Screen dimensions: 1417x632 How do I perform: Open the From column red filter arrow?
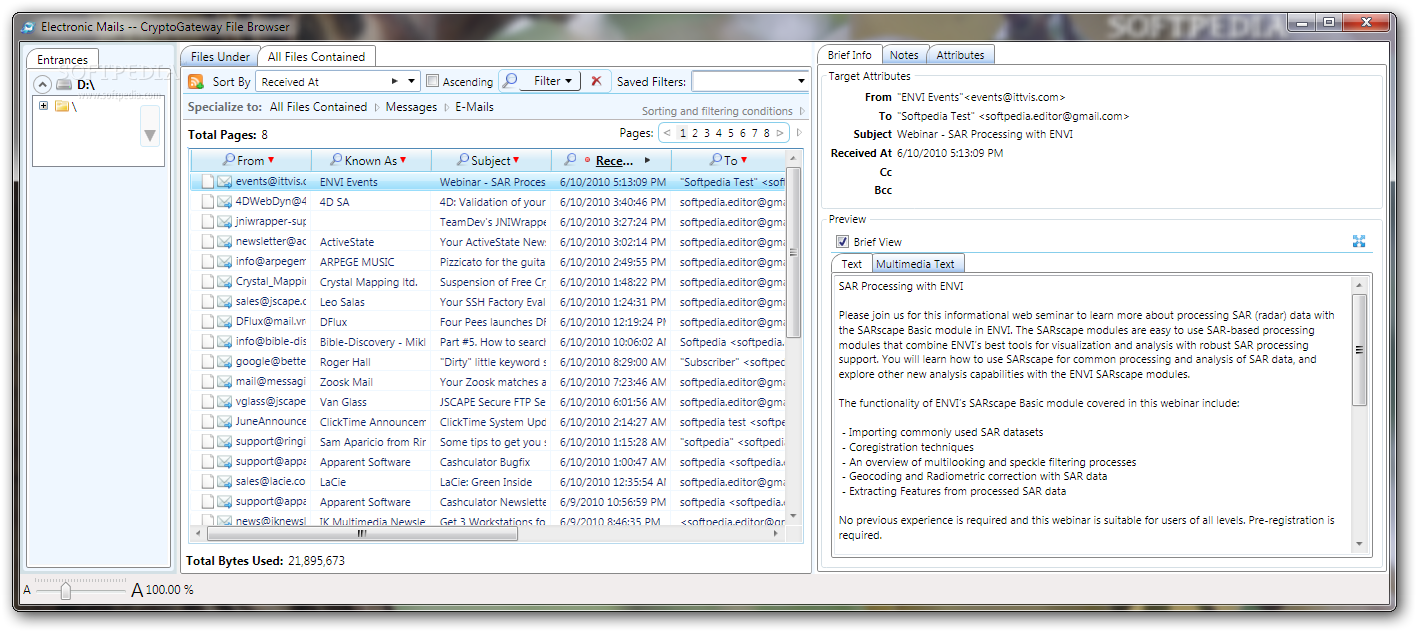[x=271, y=160]
